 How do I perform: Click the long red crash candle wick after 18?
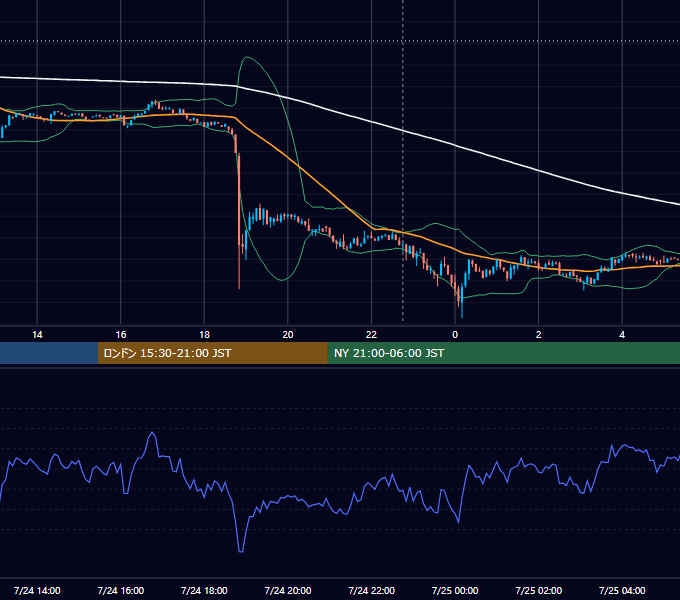(239, 221)
